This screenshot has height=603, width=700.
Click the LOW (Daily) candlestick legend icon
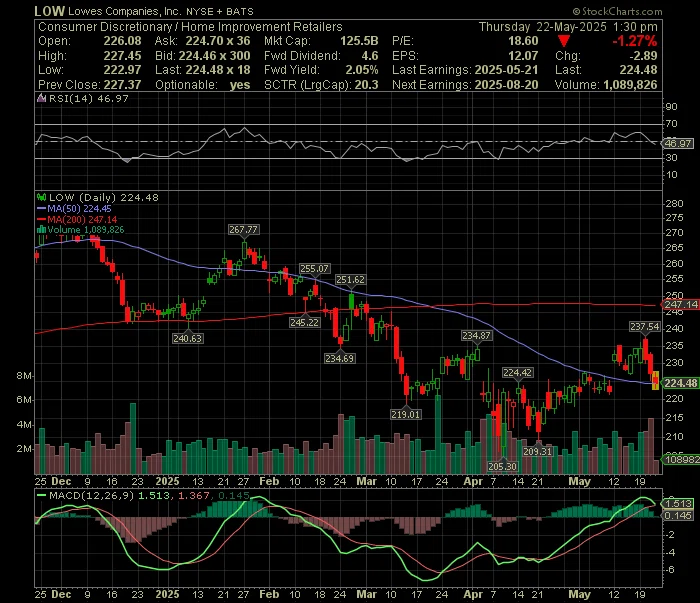(x=42, y=197)
